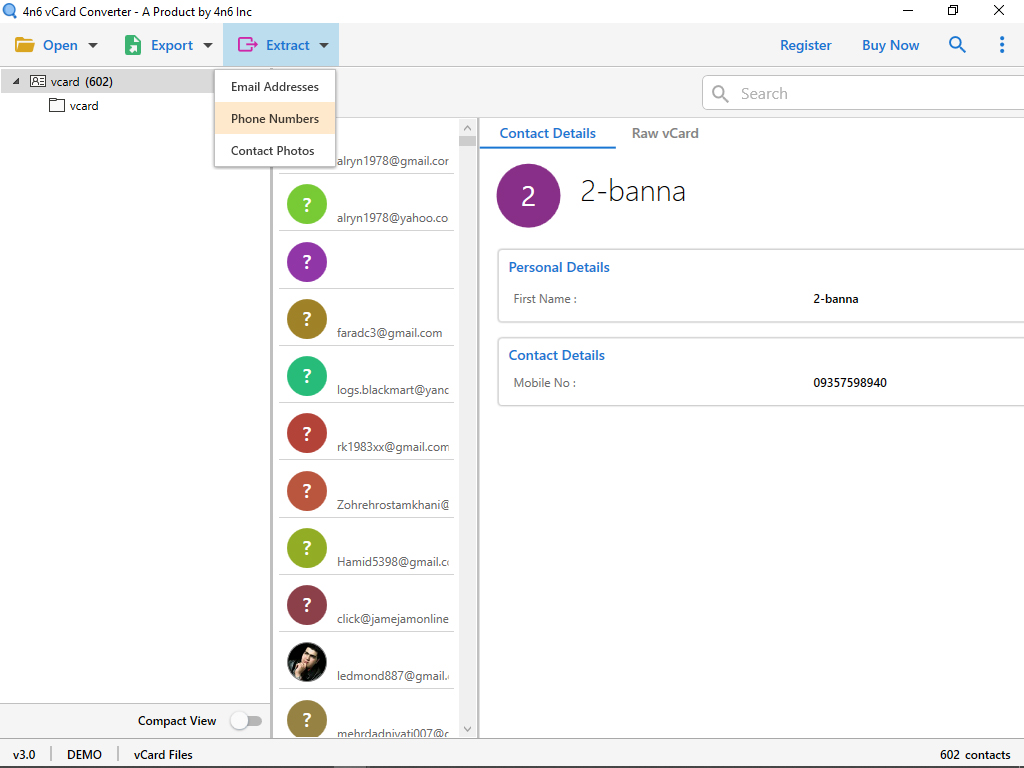Click email alryn1978@gmail.cor in list
Image resolution: width=1024 pixels, height=768 pixels.
(x=392, y=161)
